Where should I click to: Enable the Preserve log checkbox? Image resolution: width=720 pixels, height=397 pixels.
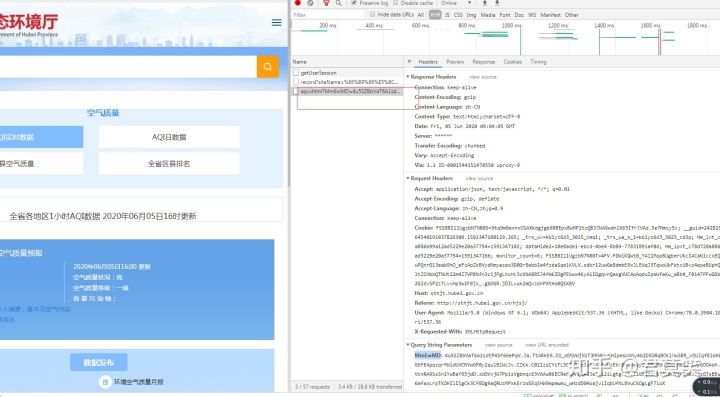tap(354, 3)
